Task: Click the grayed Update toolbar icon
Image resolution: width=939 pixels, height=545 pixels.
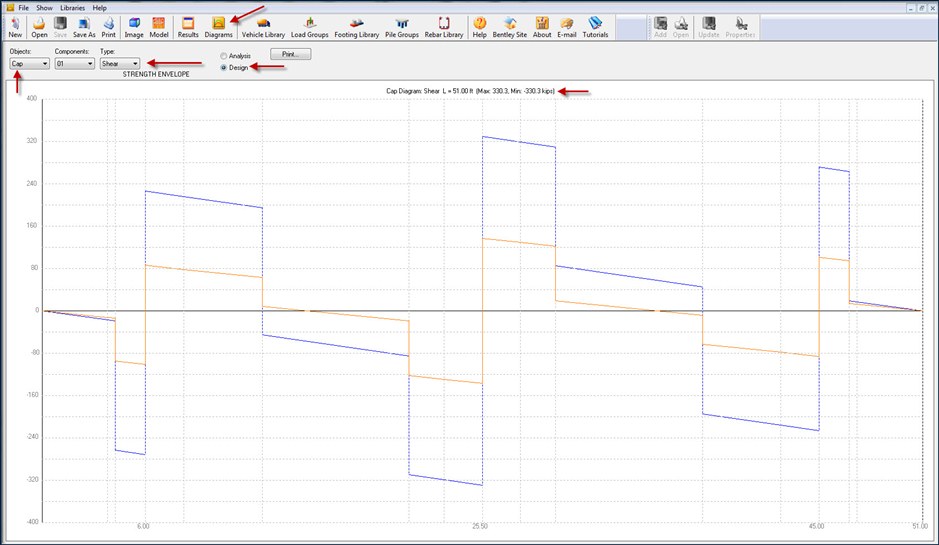Action: 709,28
